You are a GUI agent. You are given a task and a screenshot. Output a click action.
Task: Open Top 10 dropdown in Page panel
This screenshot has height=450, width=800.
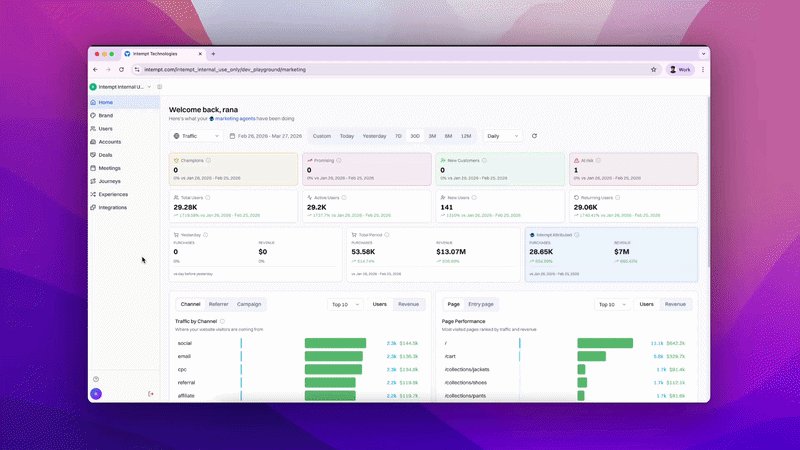pos(612,305)
